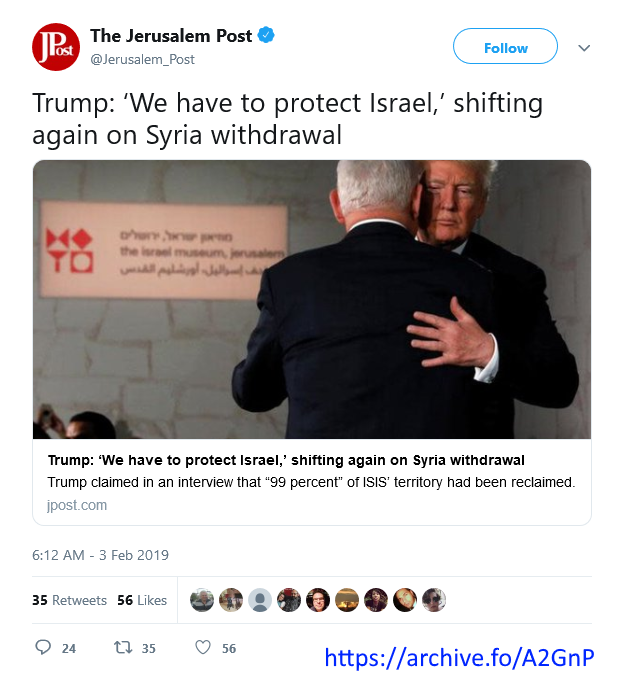Viewport: 624px width, 692px height.
Task: View the 56 Likes list
Action: pos(142,600)
